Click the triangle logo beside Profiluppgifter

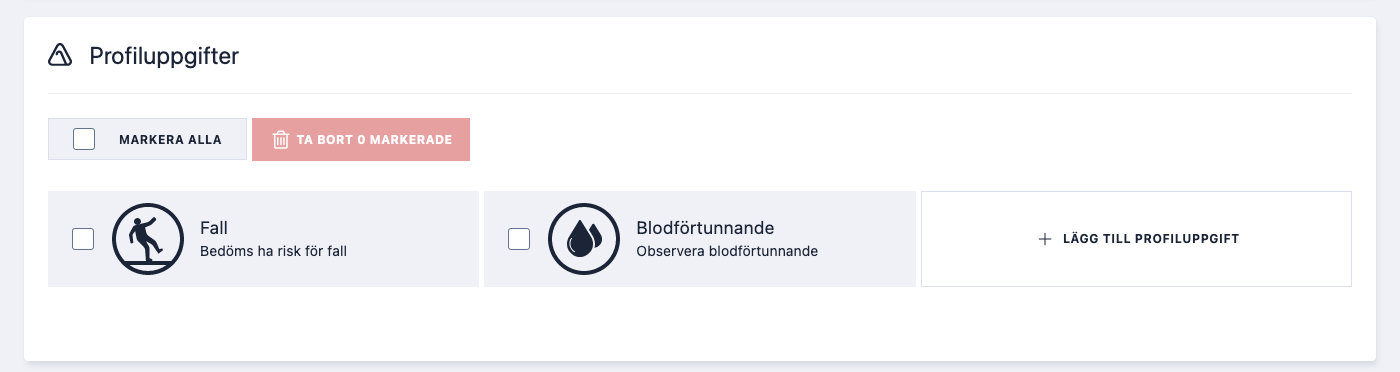click(x=60, y=56)
